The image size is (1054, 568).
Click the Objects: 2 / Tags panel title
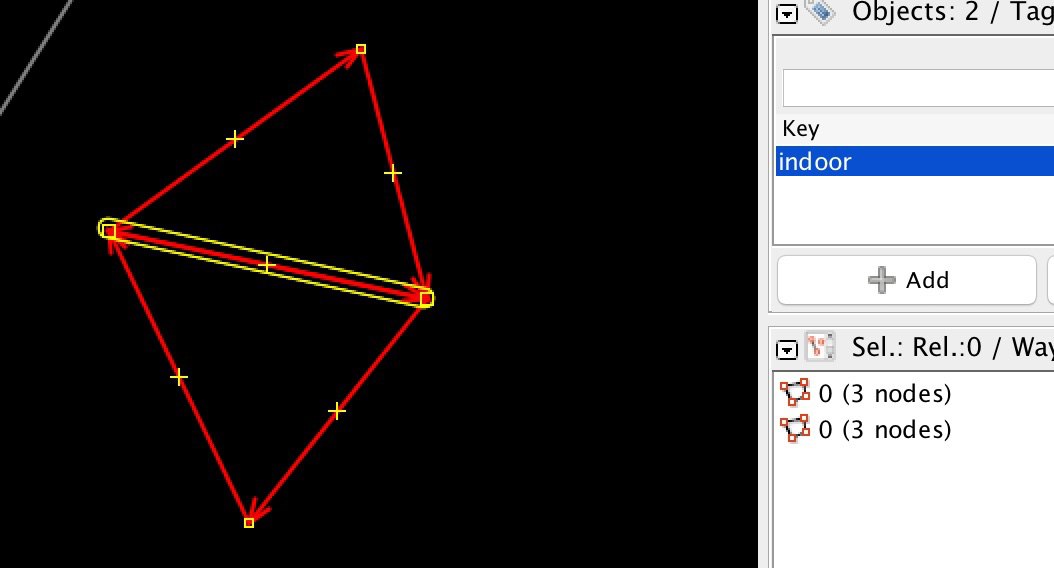click(x=952, y=12)
